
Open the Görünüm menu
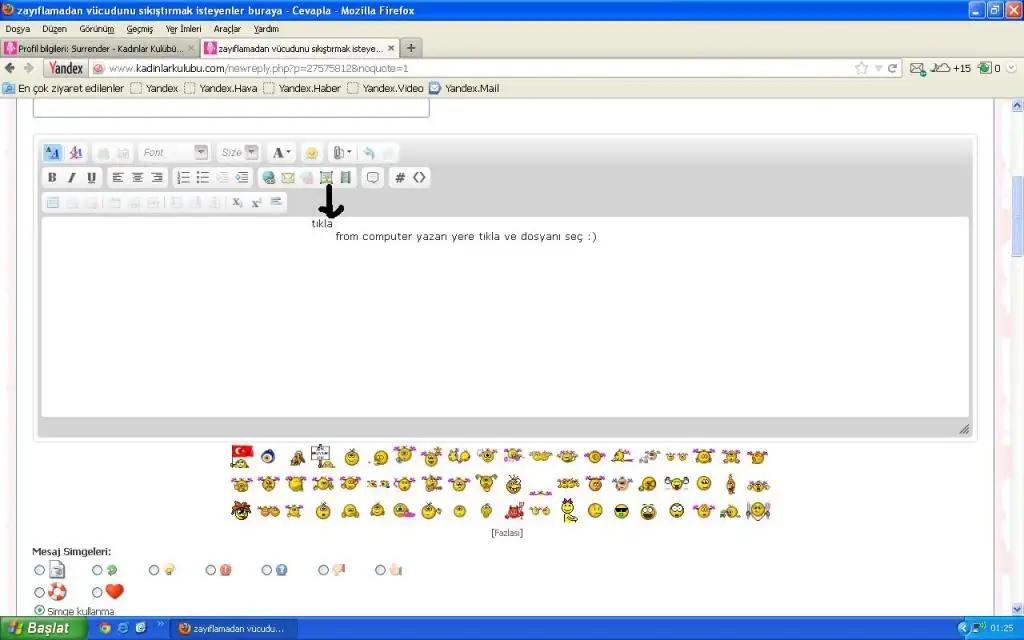[96, 29]
